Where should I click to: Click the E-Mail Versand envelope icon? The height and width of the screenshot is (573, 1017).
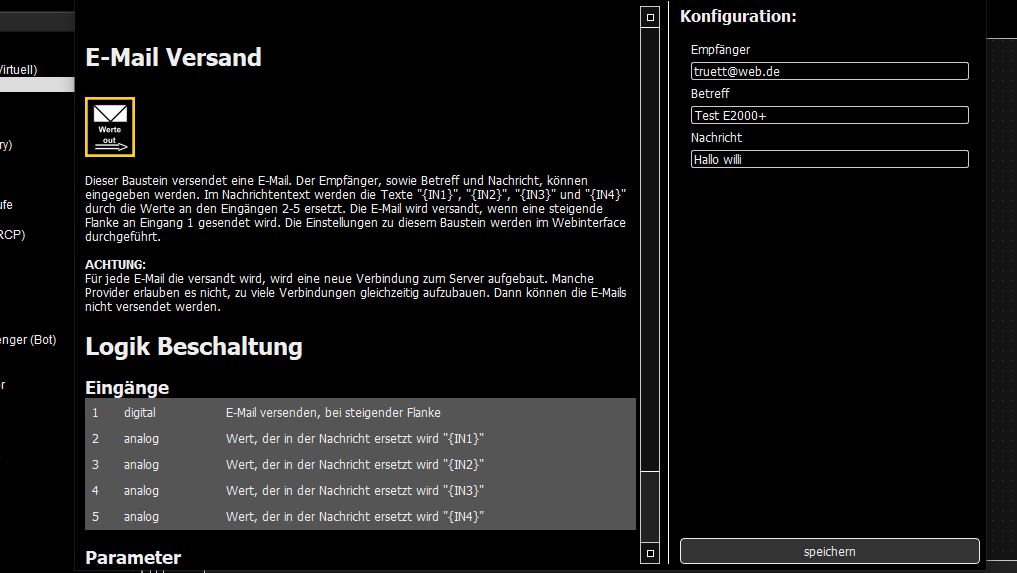[110, 127]
